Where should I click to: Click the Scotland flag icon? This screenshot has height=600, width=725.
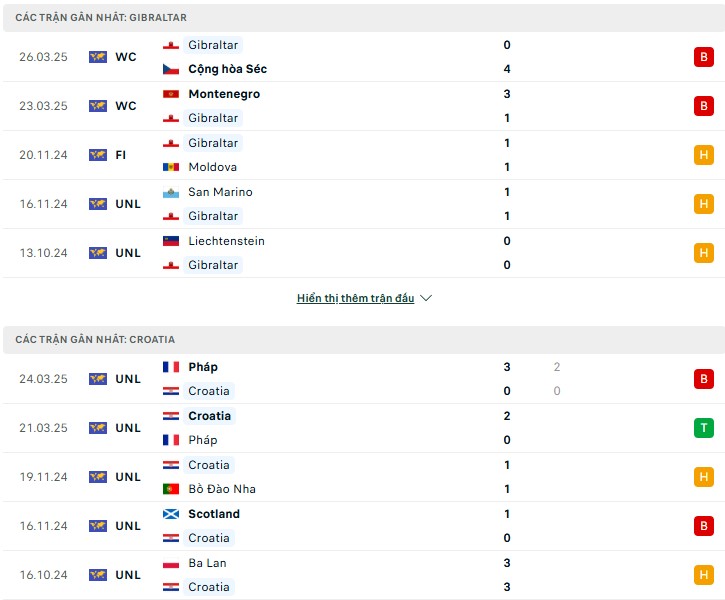[x=171, y=514]
